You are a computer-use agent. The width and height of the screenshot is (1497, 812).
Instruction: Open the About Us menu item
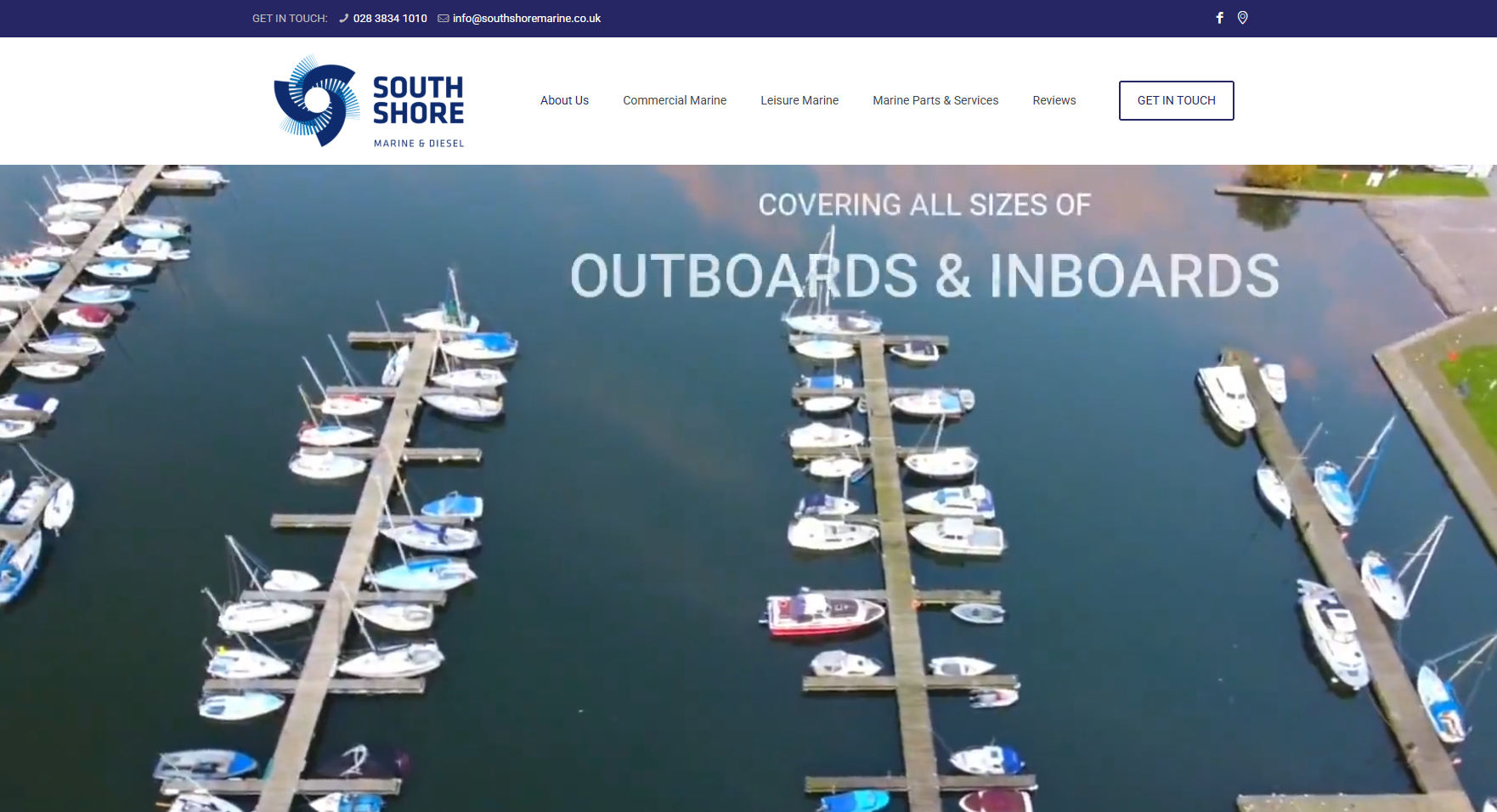click(x=564, y=100)
